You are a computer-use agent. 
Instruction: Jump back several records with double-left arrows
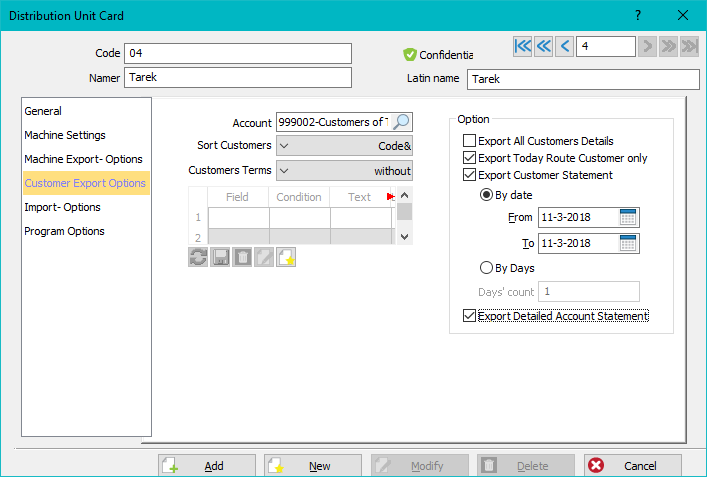544,46
